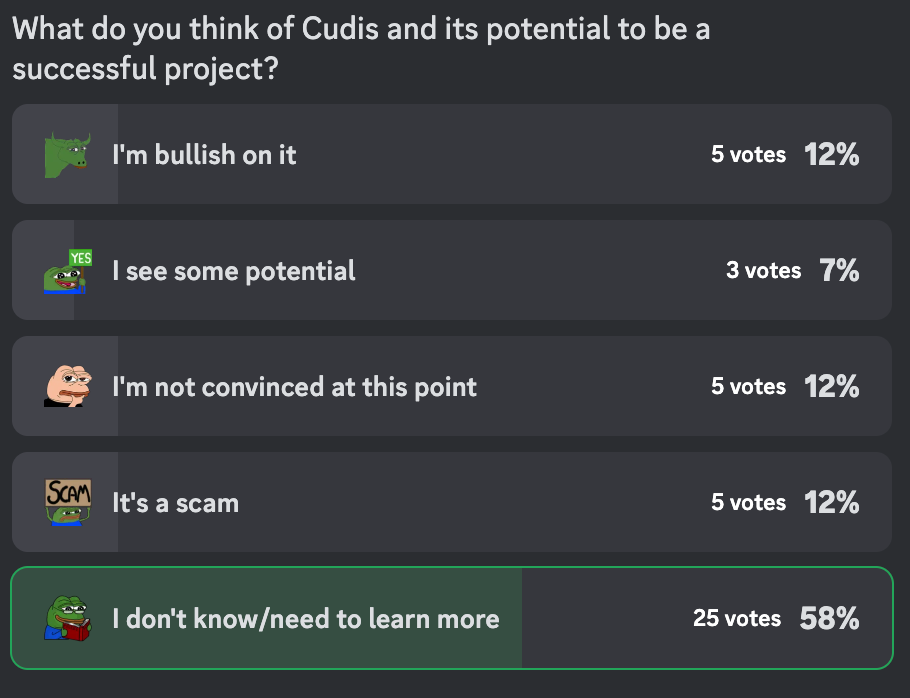Image resolution: width=910 pixels, height=698 pixels.
Task: Click the SCAM sign Pepe icon
Action: (x=67, y=502)
